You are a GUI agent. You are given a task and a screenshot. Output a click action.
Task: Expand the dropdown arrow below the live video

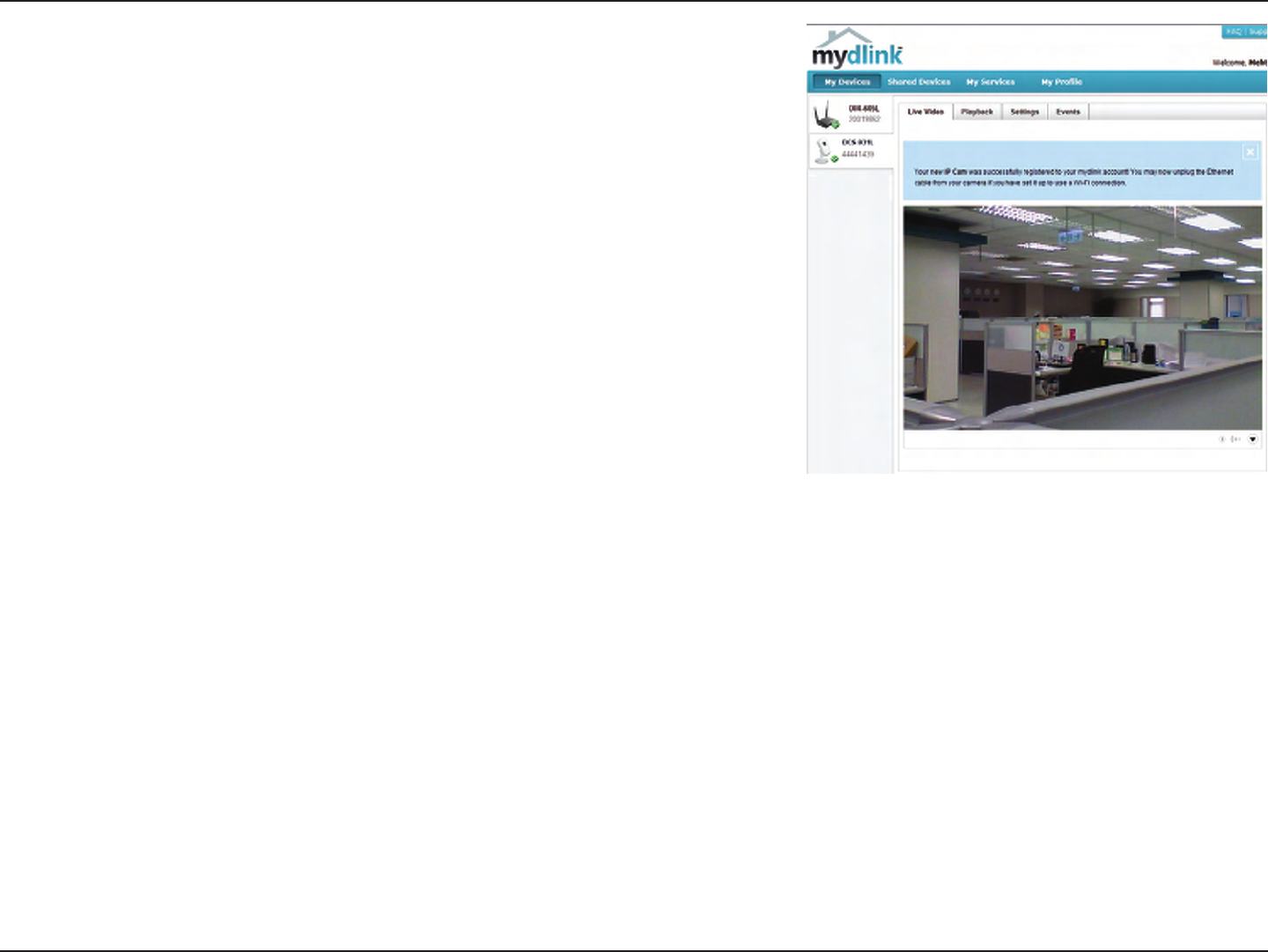[1253, 439]
